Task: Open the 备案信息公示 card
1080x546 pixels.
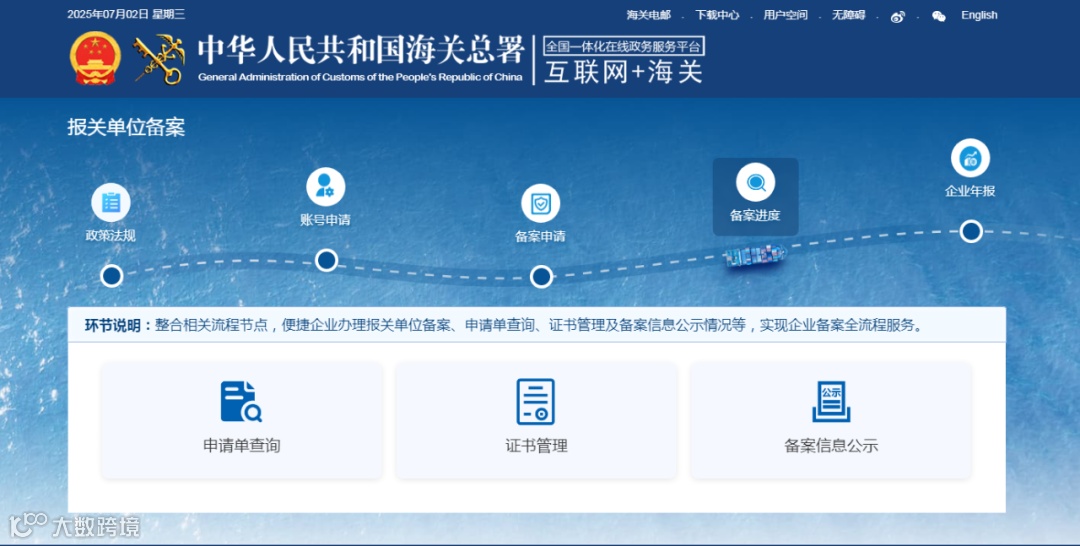Action: point(831,420)
